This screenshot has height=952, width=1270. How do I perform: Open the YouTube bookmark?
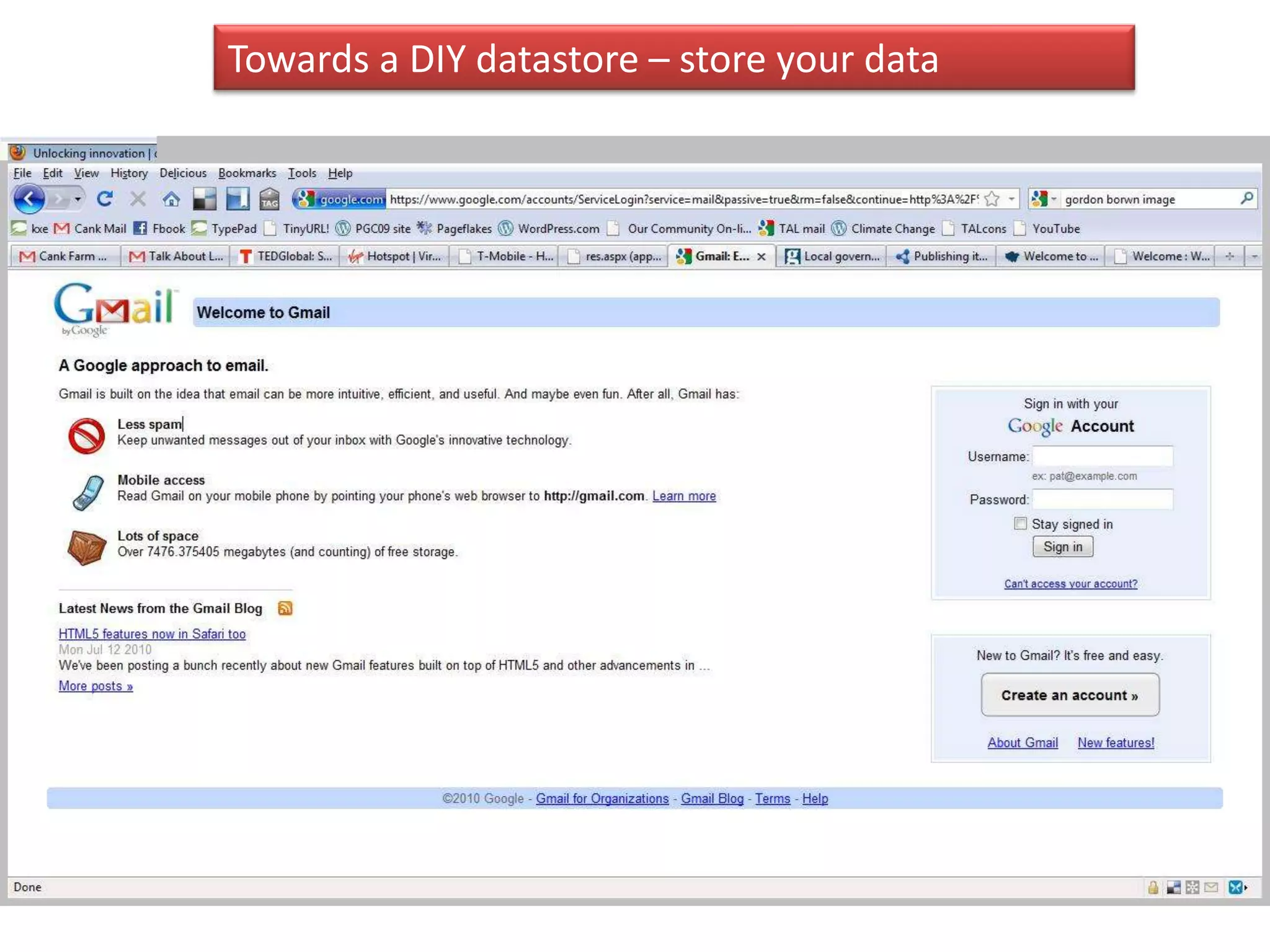coord(1047,229)
